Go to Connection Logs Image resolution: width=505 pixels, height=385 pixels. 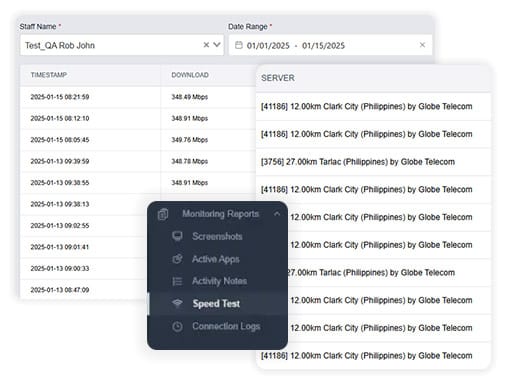click(226, 326)
